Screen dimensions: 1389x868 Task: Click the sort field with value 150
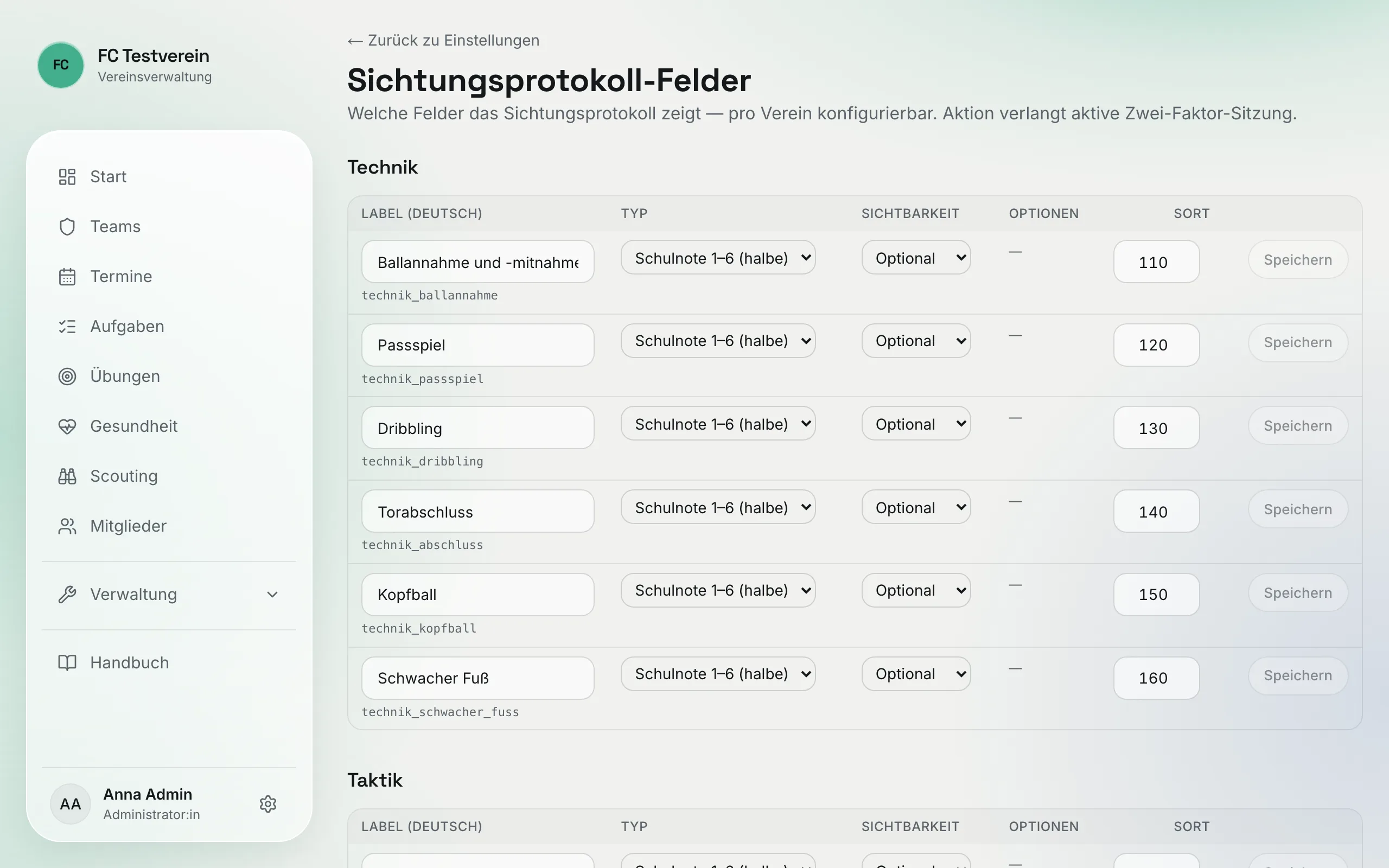click(1156, 595)
